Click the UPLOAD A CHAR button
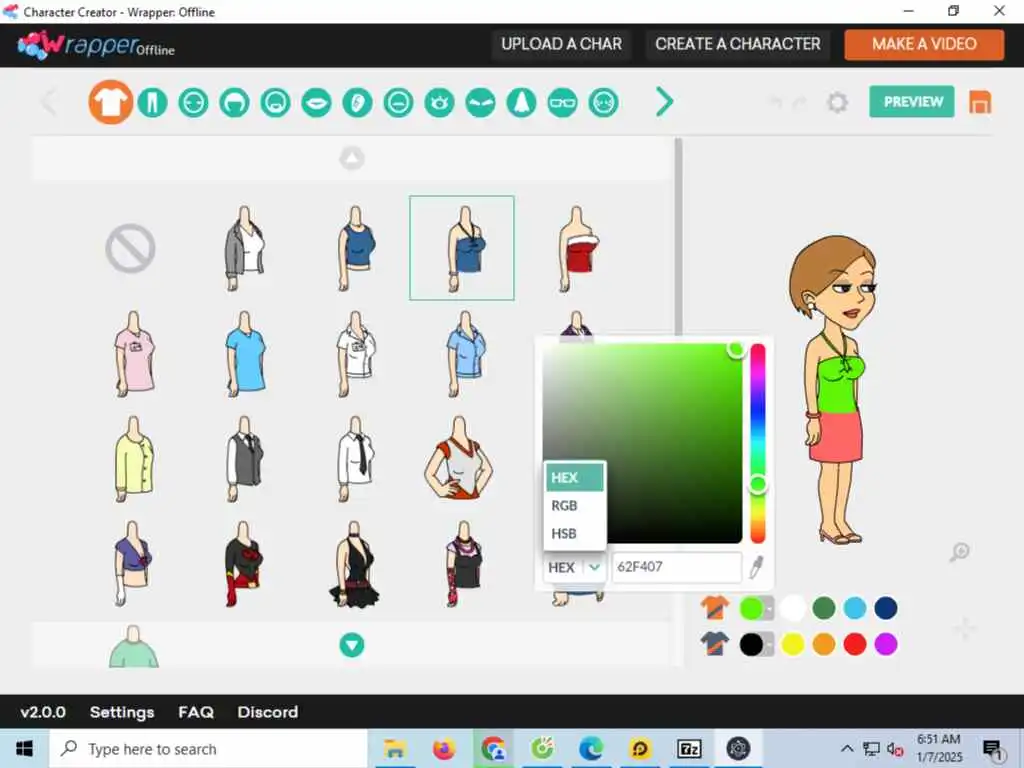Screen dimensions: 1024x768 tap(561, 44)
